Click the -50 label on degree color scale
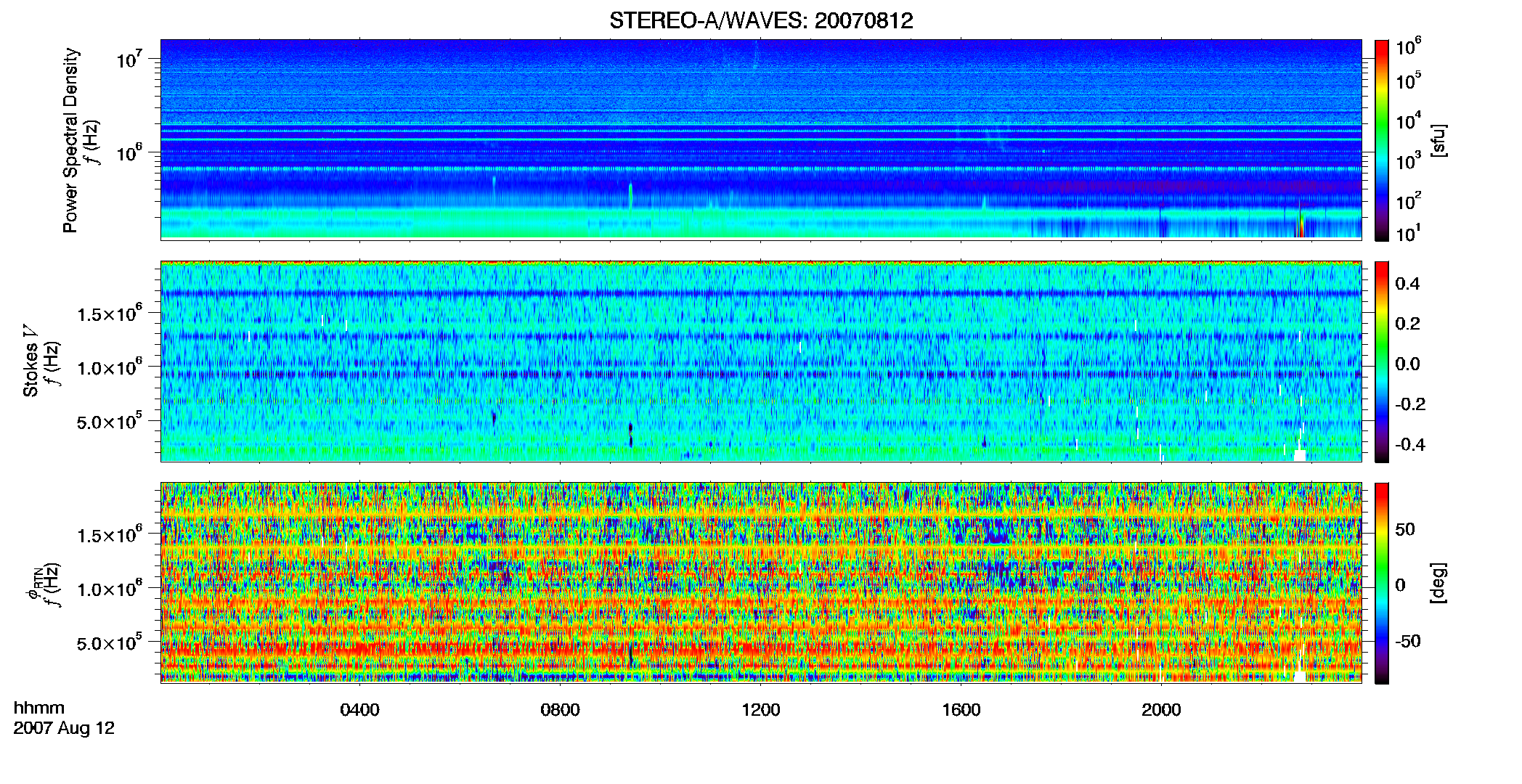 pos(1407,641)
